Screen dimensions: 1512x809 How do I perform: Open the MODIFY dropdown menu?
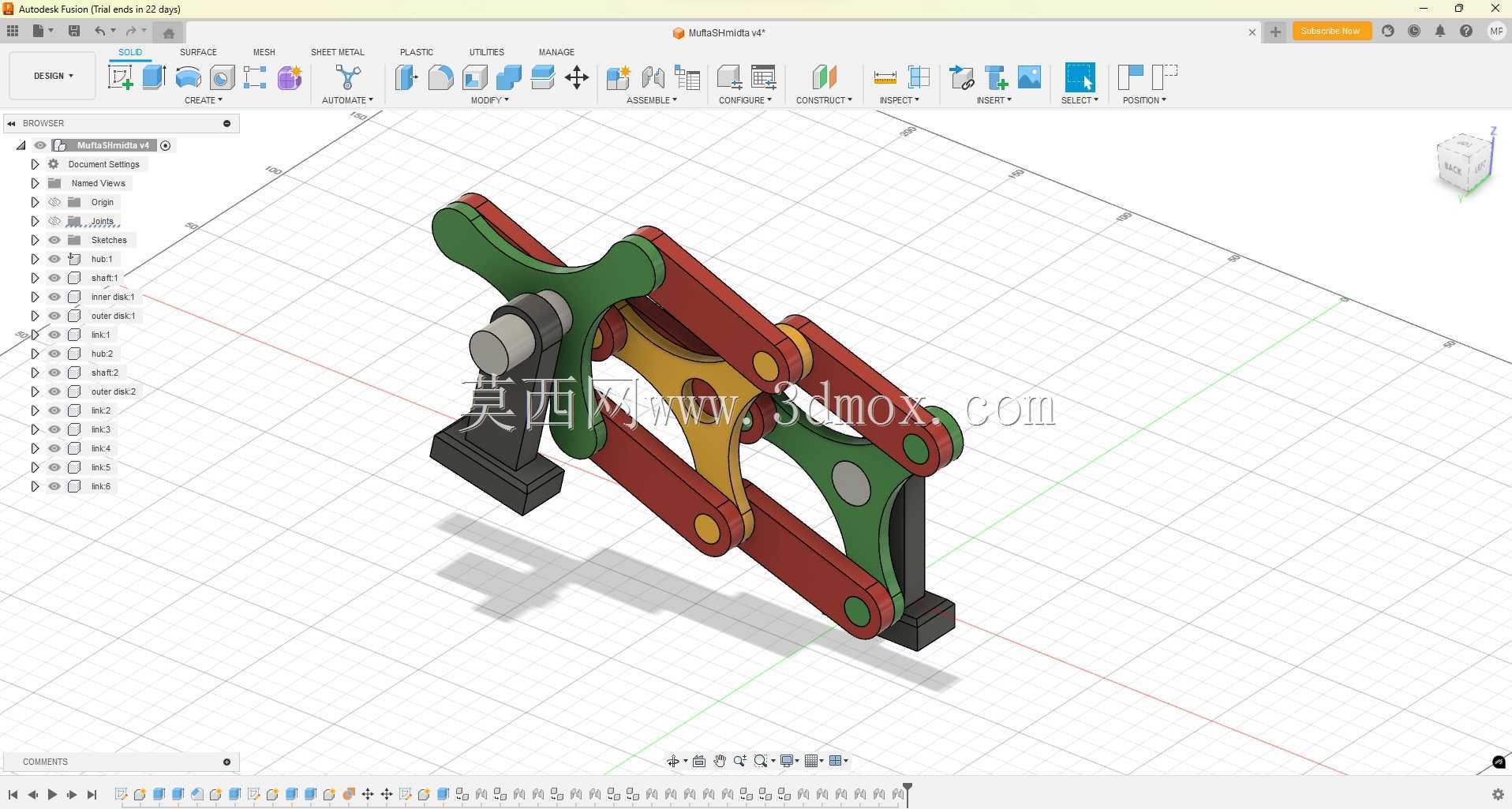point(490,100)
